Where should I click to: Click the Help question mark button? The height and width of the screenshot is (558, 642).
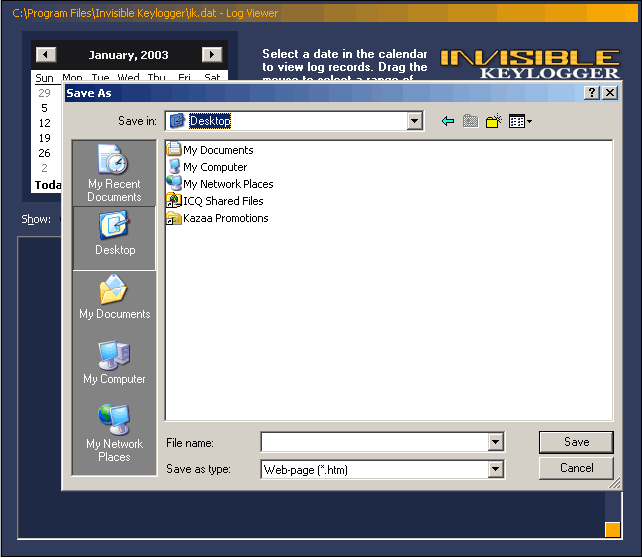pyautogui.click(x=592, y=93)
